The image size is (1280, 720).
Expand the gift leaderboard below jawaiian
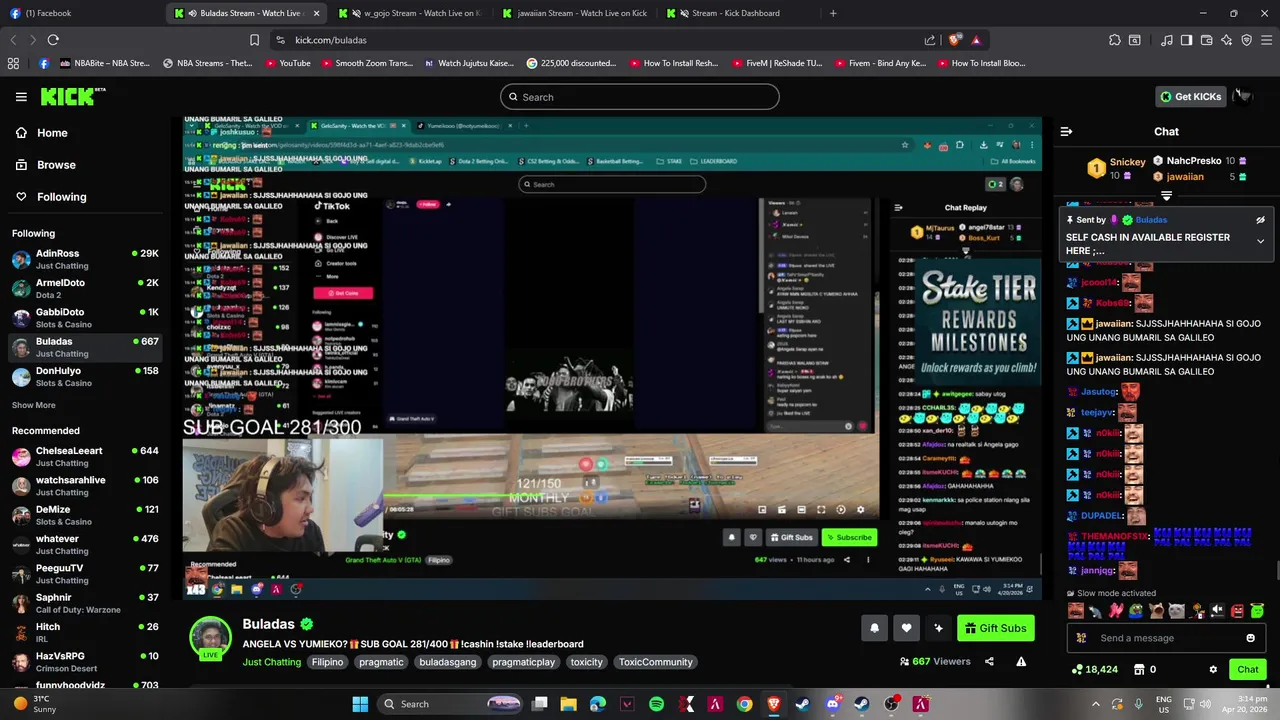(x=1166, y=195)
